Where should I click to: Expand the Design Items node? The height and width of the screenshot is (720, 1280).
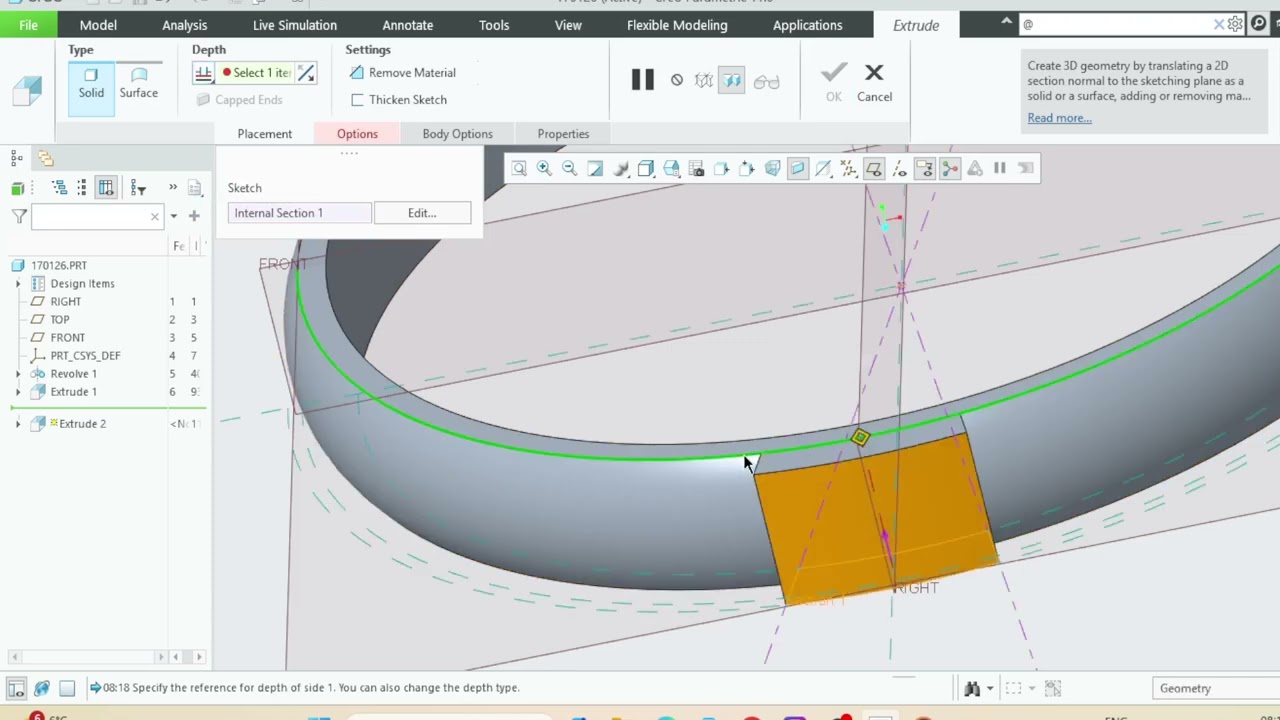tap(17, 284)
